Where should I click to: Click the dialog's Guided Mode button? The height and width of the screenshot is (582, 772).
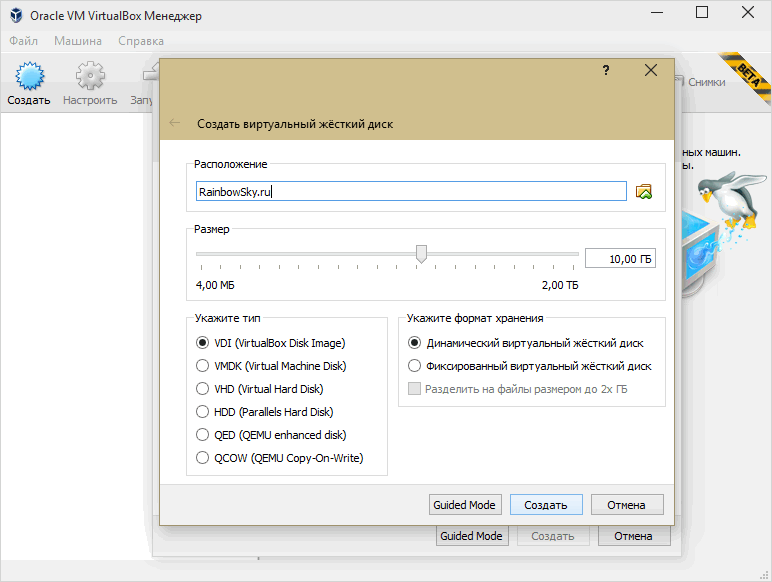pyautogui.click(x=465, y=505)
